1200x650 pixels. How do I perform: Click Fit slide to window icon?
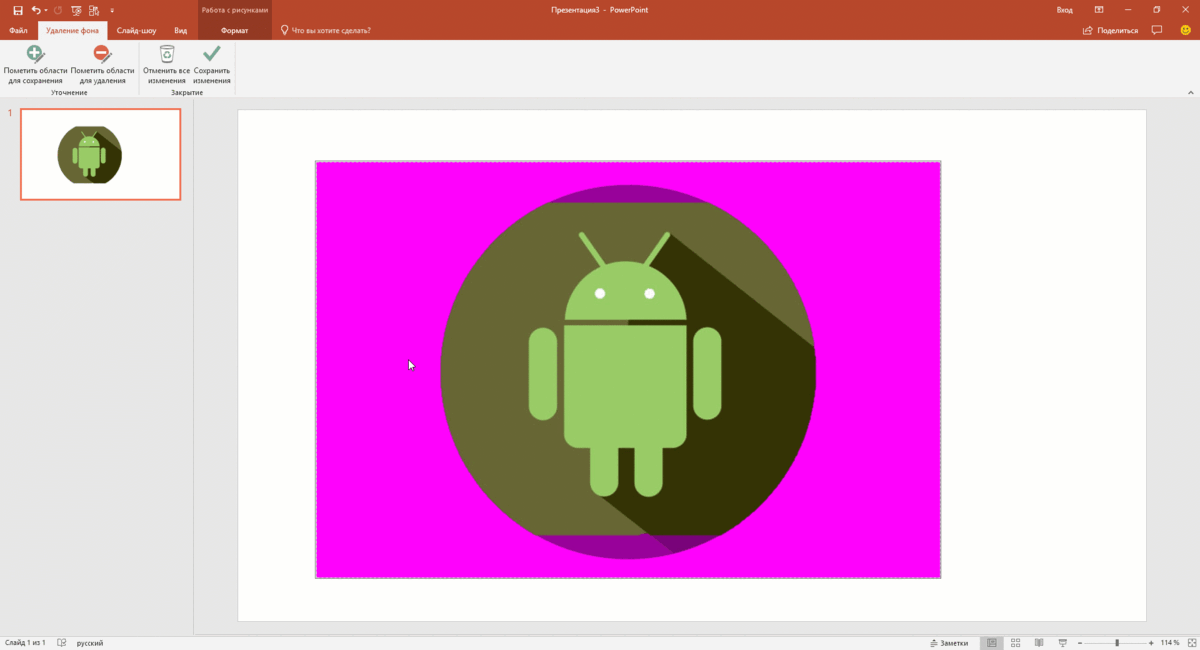click(1190, 643)
